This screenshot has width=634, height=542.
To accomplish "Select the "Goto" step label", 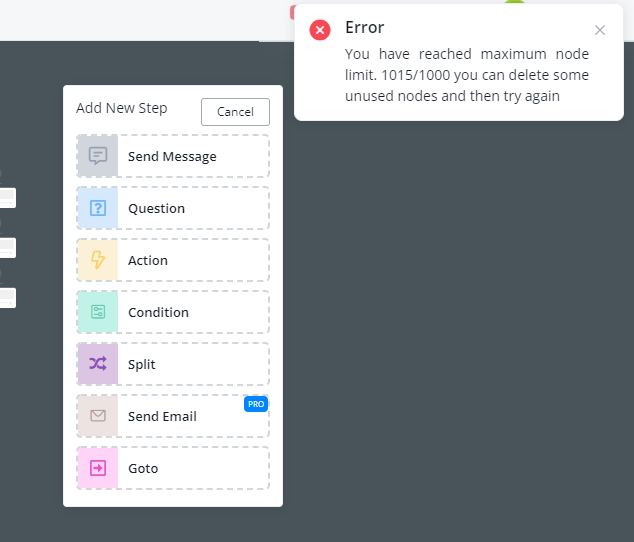I will pyautogui.click(x=143, y=469).
